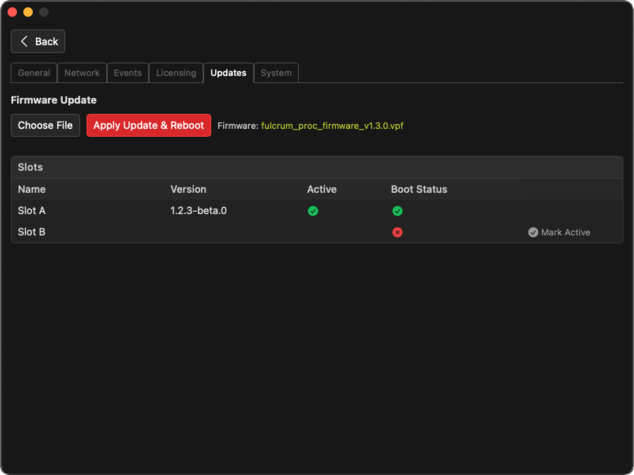
Task: Go to the Licensing tab
Action: pos(176,73)
